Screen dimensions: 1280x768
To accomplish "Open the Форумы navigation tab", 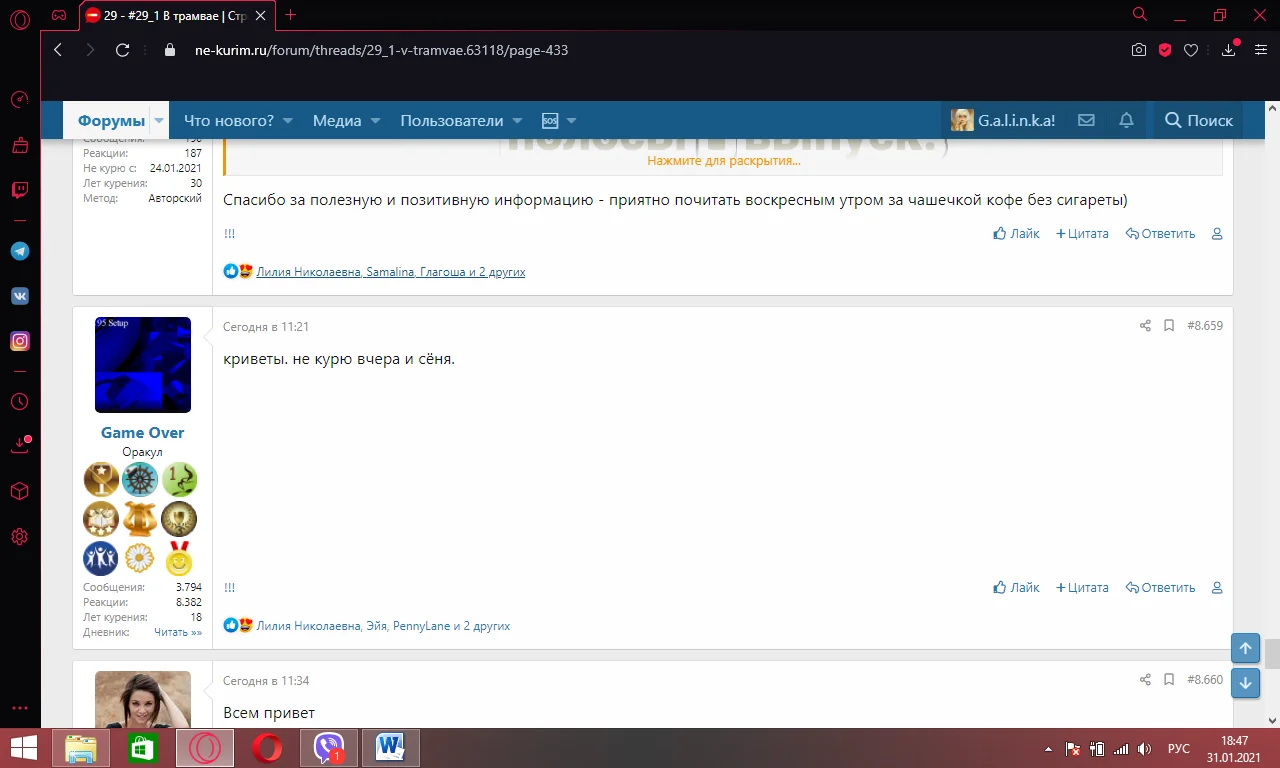I will 111,121.
